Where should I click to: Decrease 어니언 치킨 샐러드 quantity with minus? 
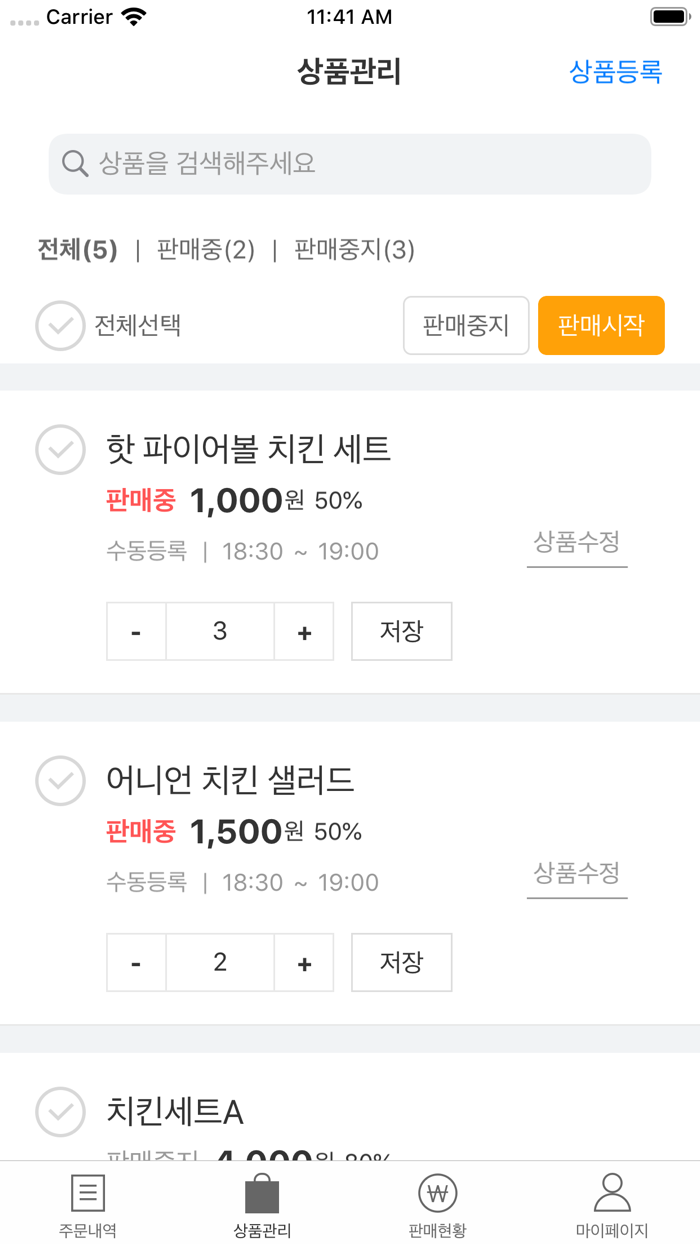coord(136,962)
